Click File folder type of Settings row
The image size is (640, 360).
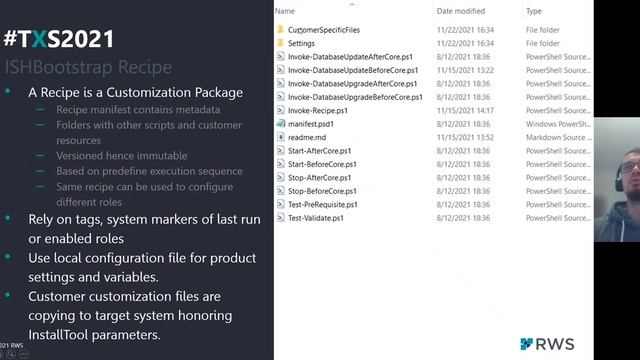click(542, 43)
